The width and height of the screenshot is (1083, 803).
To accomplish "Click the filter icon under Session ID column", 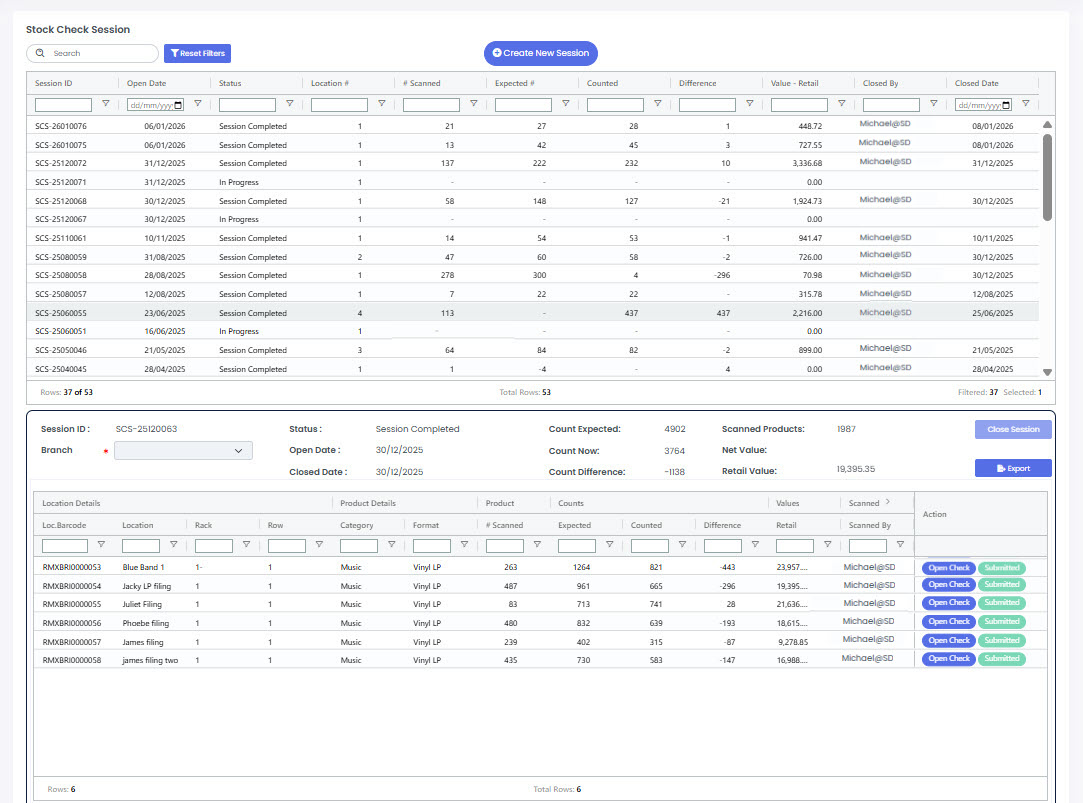I will tap(105, 104).
